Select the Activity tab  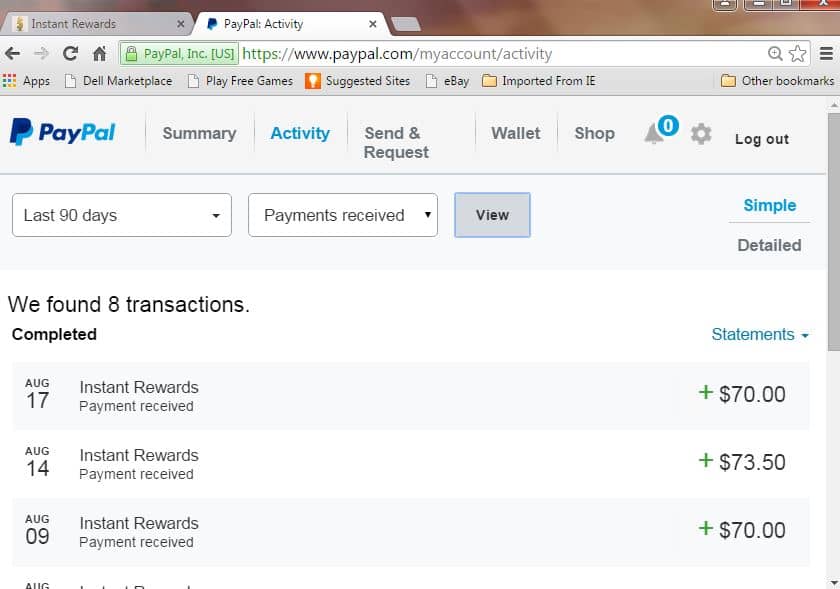coord(300,133)
